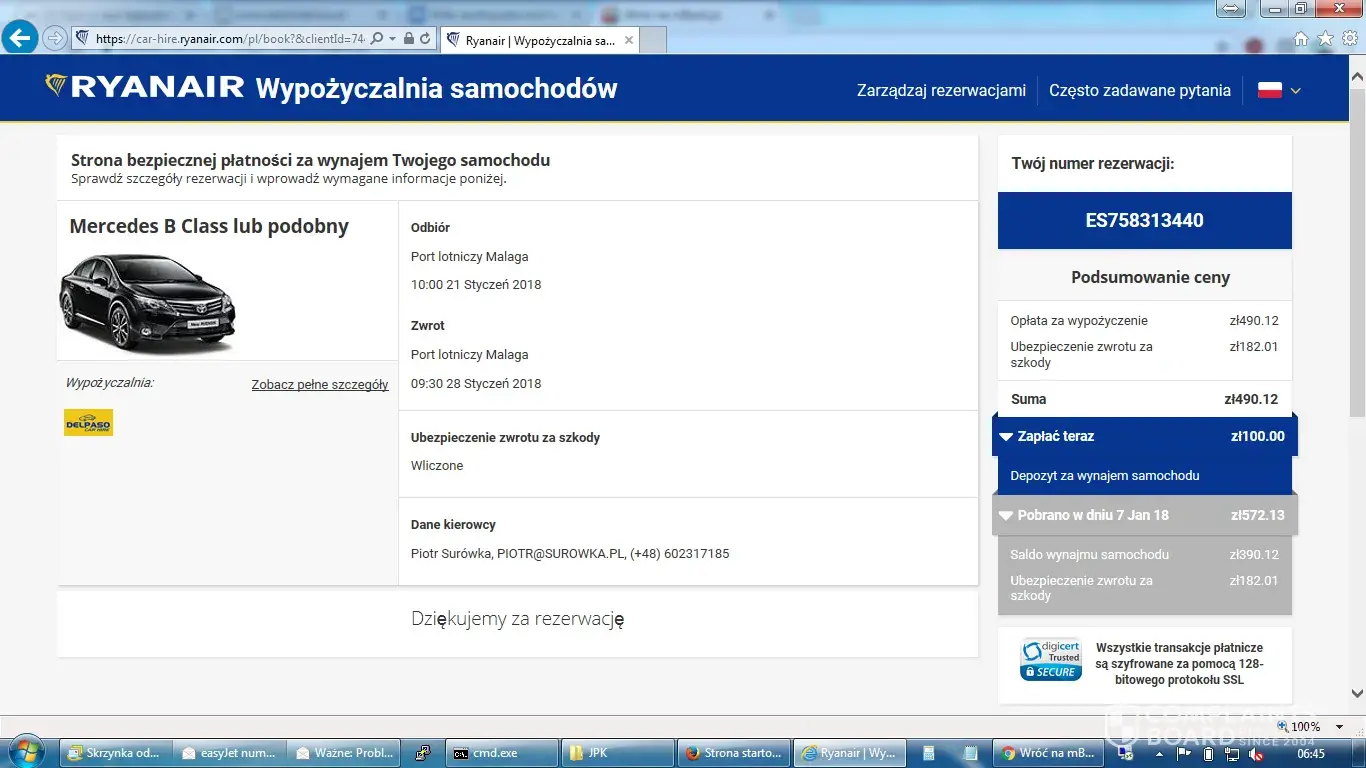The height and width of the screenshot is (768, 1366).
Task: Click the Delpaso car hire logo
Action: point(88,423)
